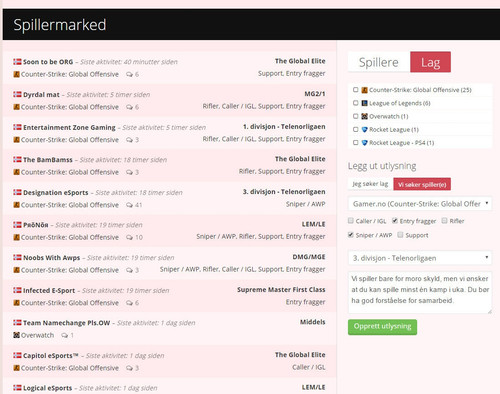Screen dimensions: 500x394
Task: Open the Gamer.no Counter-Strike game dropdown
Action: pos(420,204)
